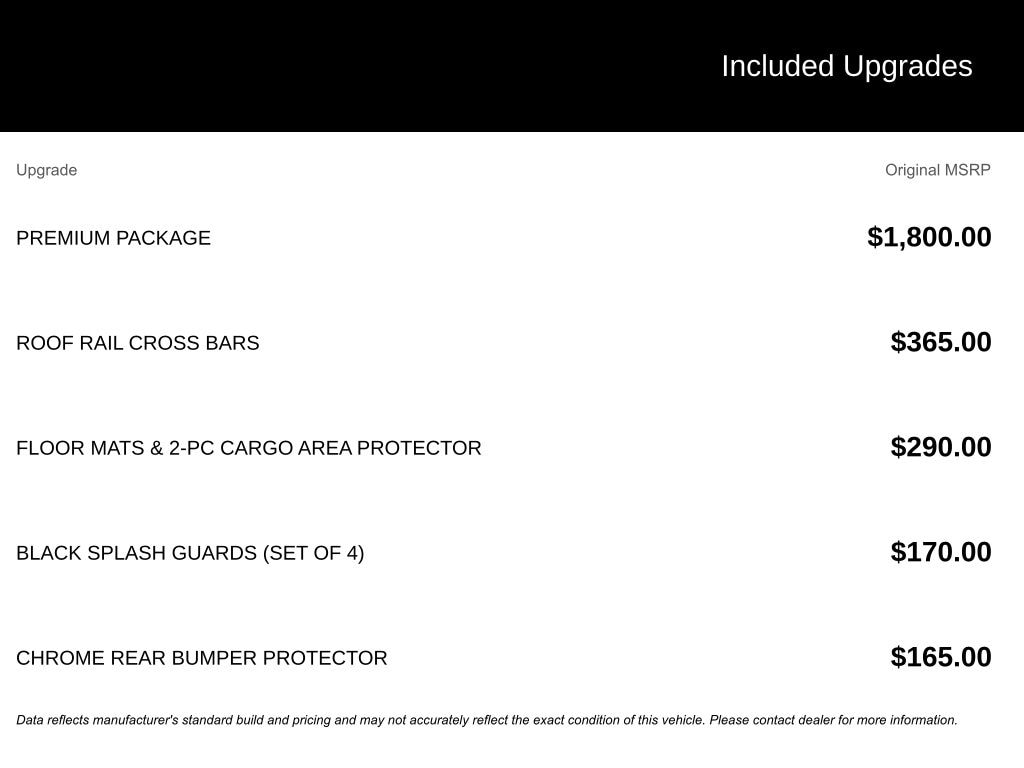Click the "(SET OF 4)" text
1024x768 pixels.
pyautogui.click(x=313, y=553)
